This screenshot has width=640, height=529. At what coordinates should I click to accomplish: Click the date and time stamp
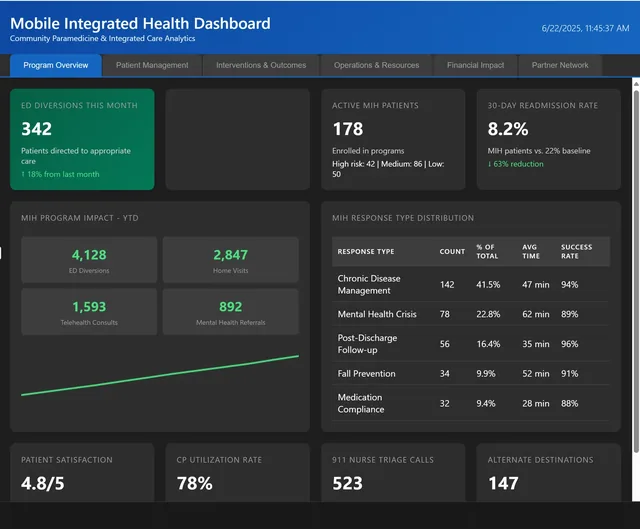point(585,28)
